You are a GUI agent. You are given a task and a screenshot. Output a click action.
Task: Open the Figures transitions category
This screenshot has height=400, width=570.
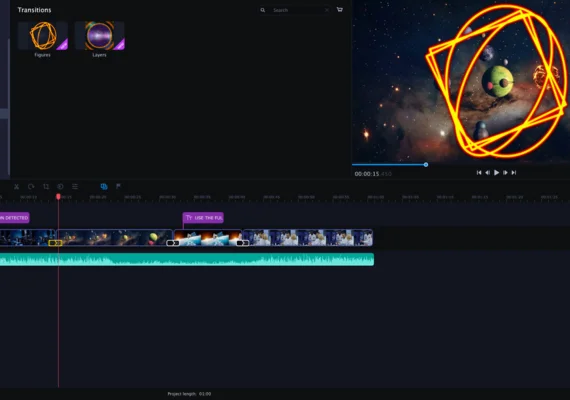click(43, 39)
